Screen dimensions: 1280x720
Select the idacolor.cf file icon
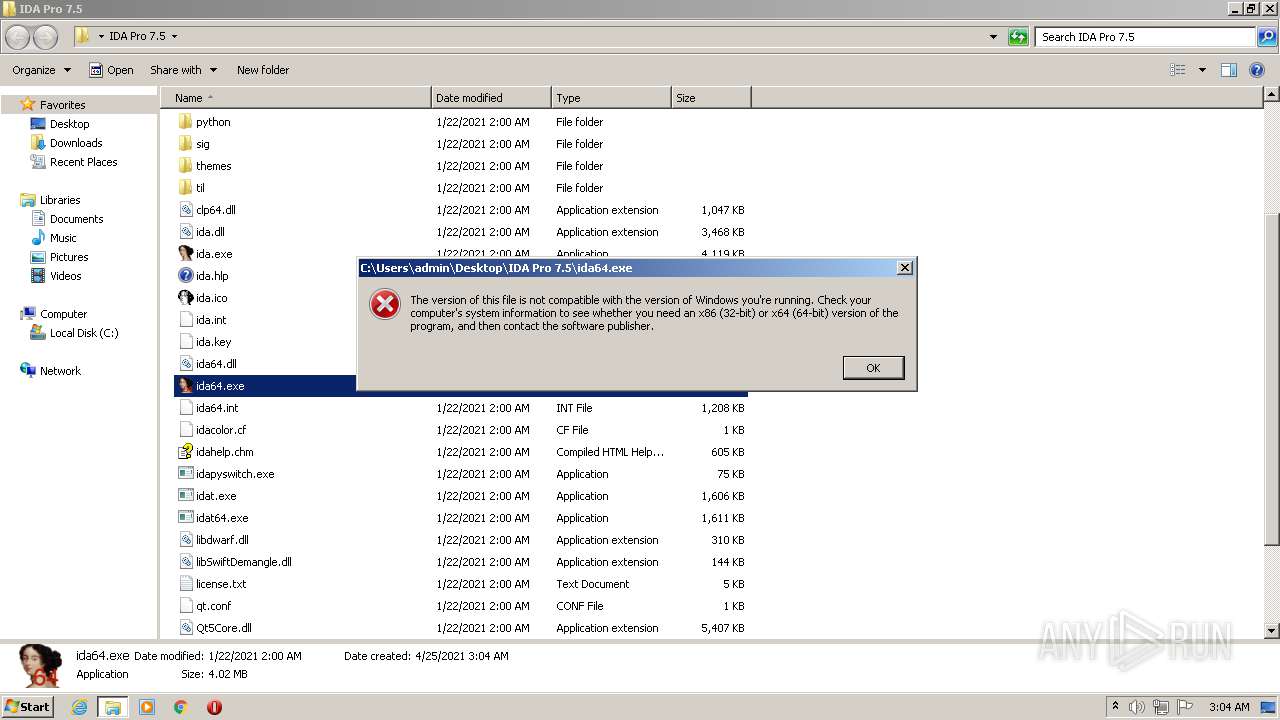[185, 430]
